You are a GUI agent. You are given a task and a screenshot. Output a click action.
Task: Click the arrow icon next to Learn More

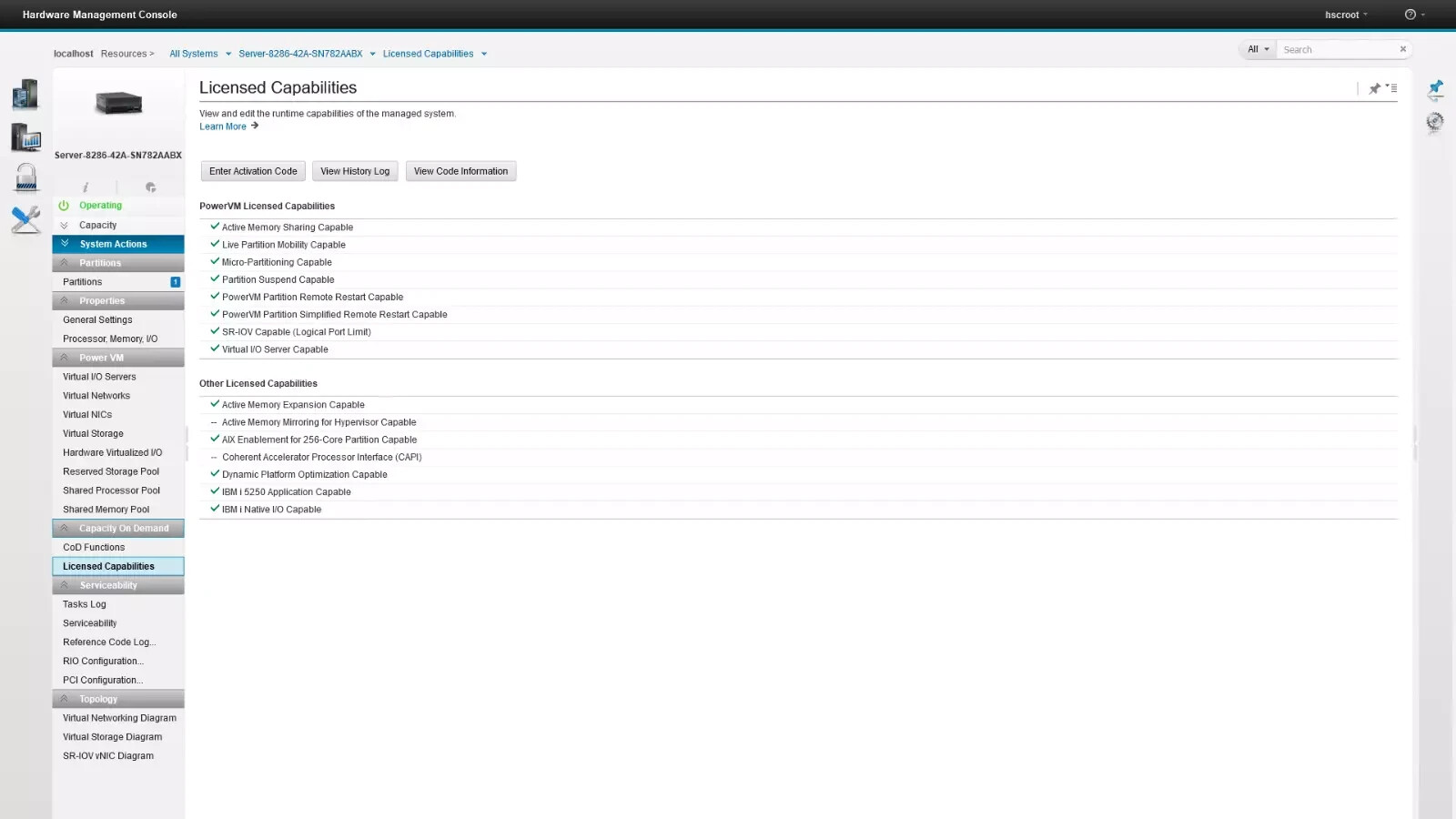(255, 126)
